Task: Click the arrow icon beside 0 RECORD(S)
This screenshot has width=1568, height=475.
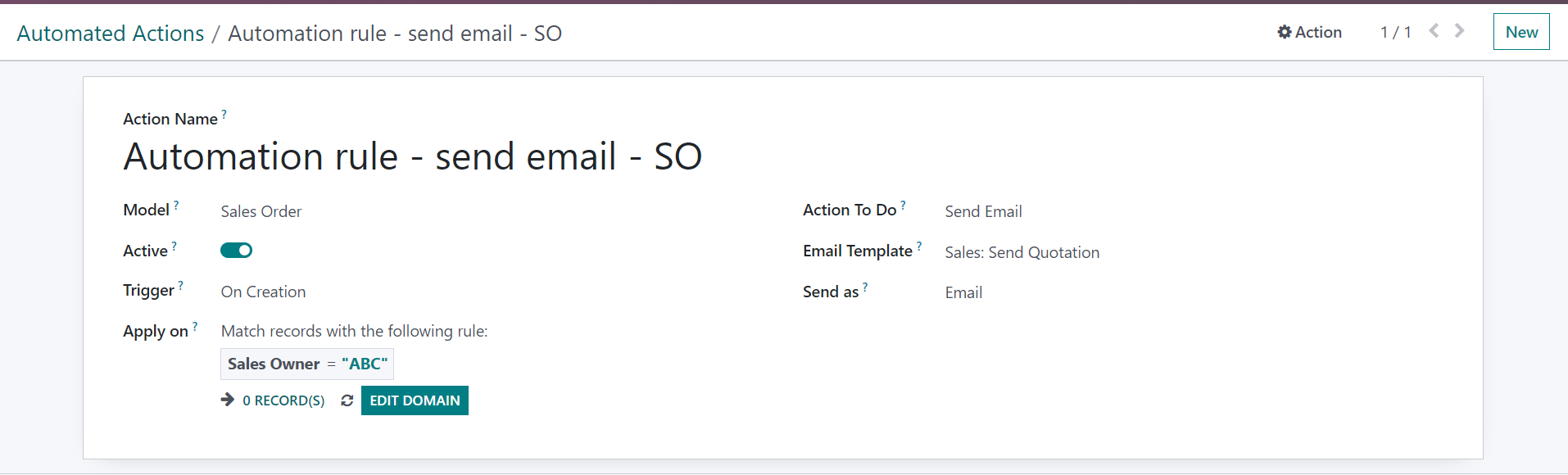Action: point(228,400)
